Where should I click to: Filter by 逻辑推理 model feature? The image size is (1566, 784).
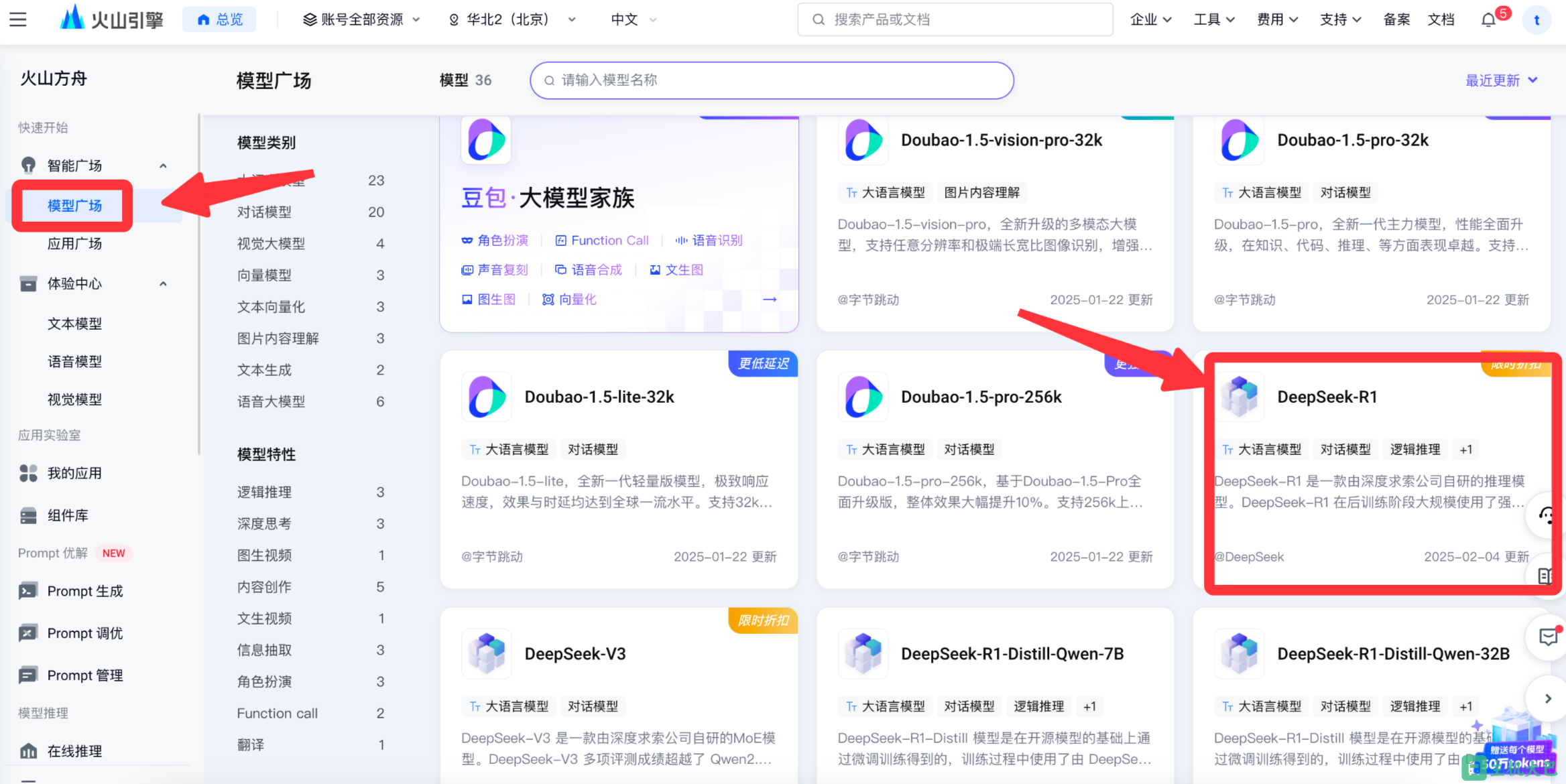click(x=264, y=492)
